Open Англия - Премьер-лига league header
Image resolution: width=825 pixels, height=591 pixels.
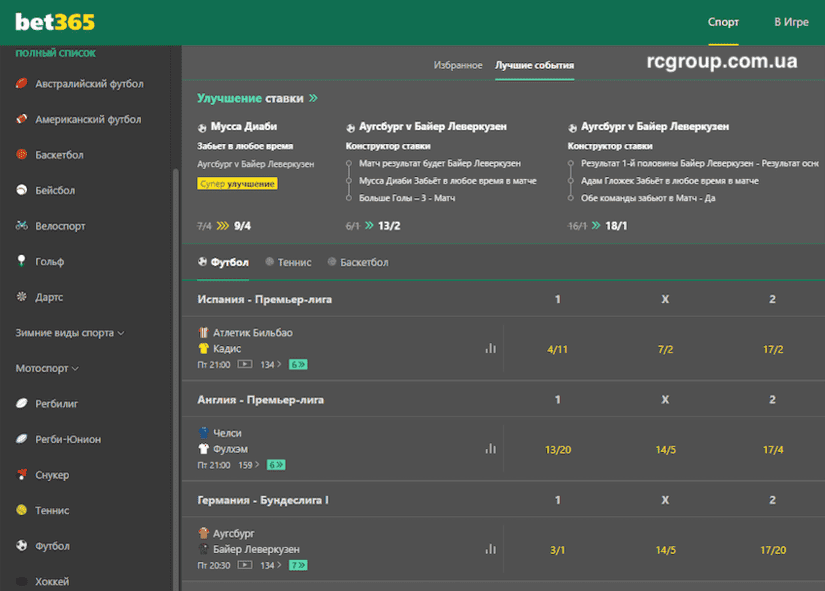click(x=260, y=399)
